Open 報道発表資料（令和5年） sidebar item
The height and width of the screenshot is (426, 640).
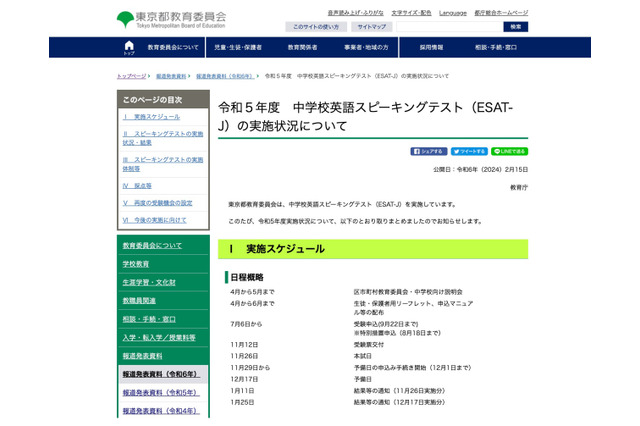click(x=161, y=392)
